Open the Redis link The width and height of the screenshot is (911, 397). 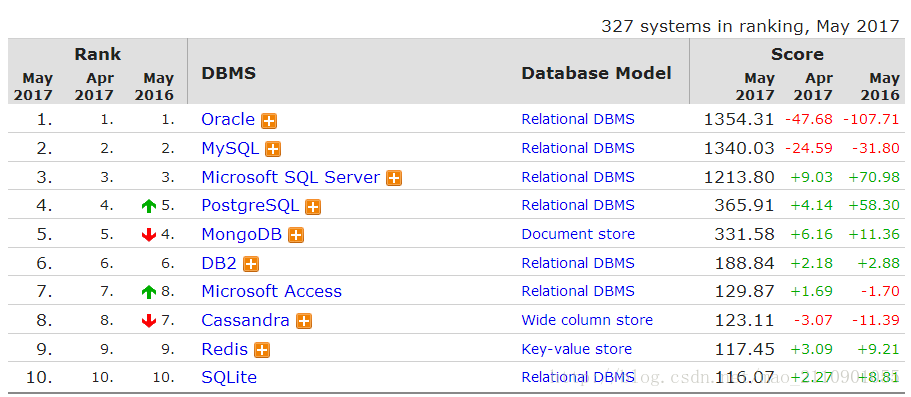(x=225, y=349)
